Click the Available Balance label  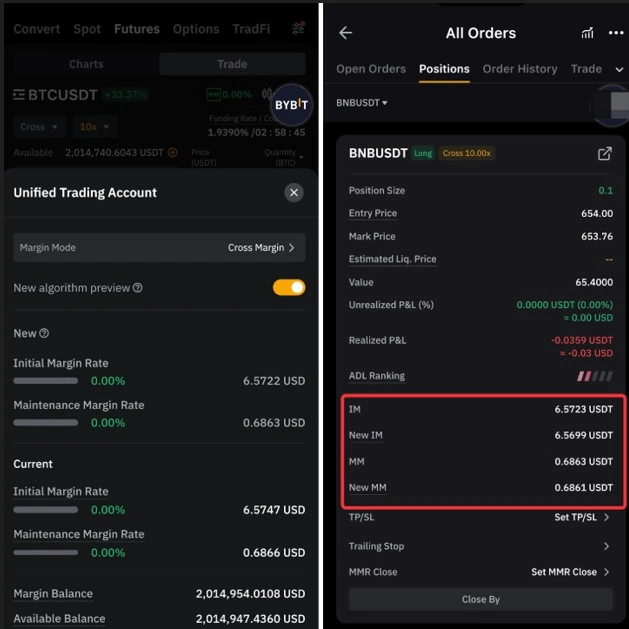coord(59,619)
